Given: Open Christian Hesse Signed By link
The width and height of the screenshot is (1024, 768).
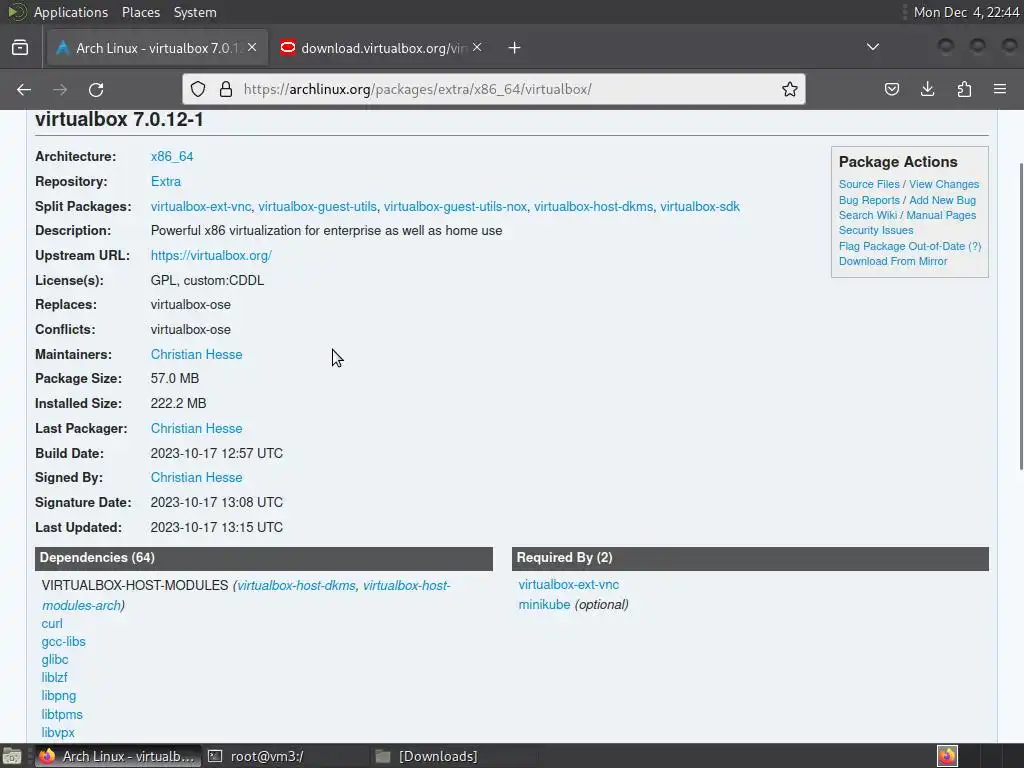Looking at the screenshot, I should pyautogui.click(x=197, y=477).
